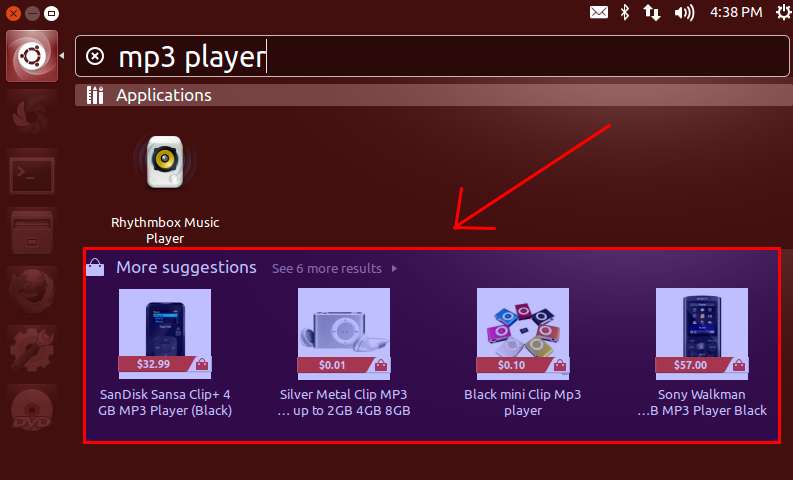Click the $32.99 price tag
The height and width of the screenshot is (480, 793).
point(153,364)
